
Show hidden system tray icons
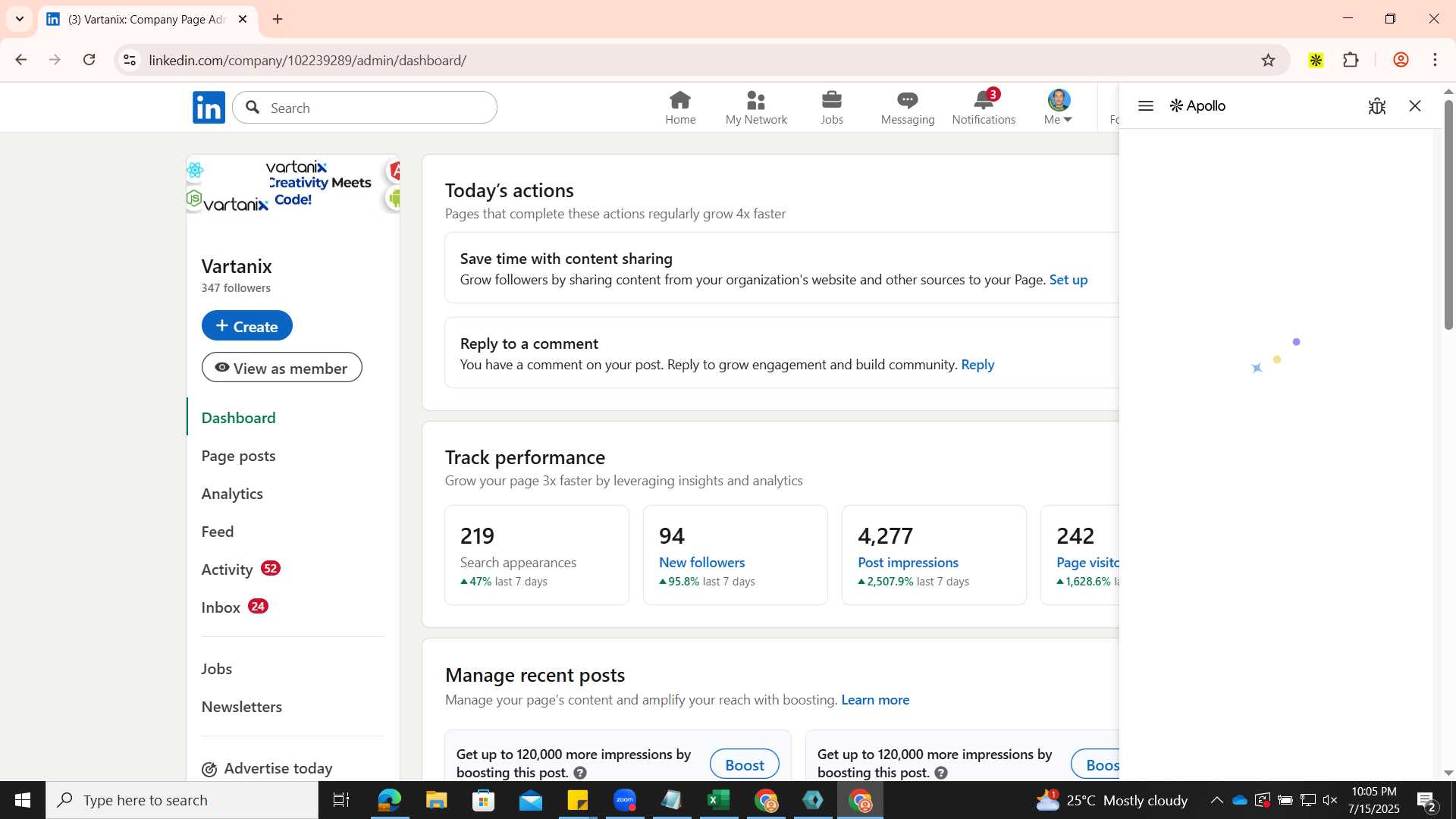pyautogui.click(x=1216, y=800)
